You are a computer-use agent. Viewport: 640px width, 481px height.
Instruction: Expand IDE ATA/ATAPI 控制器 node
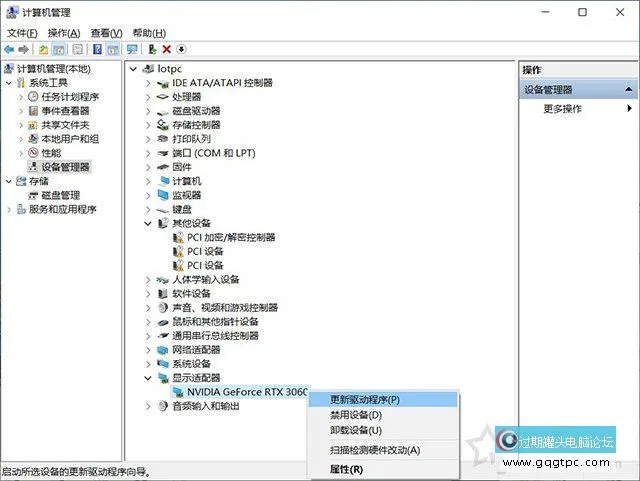148,83
